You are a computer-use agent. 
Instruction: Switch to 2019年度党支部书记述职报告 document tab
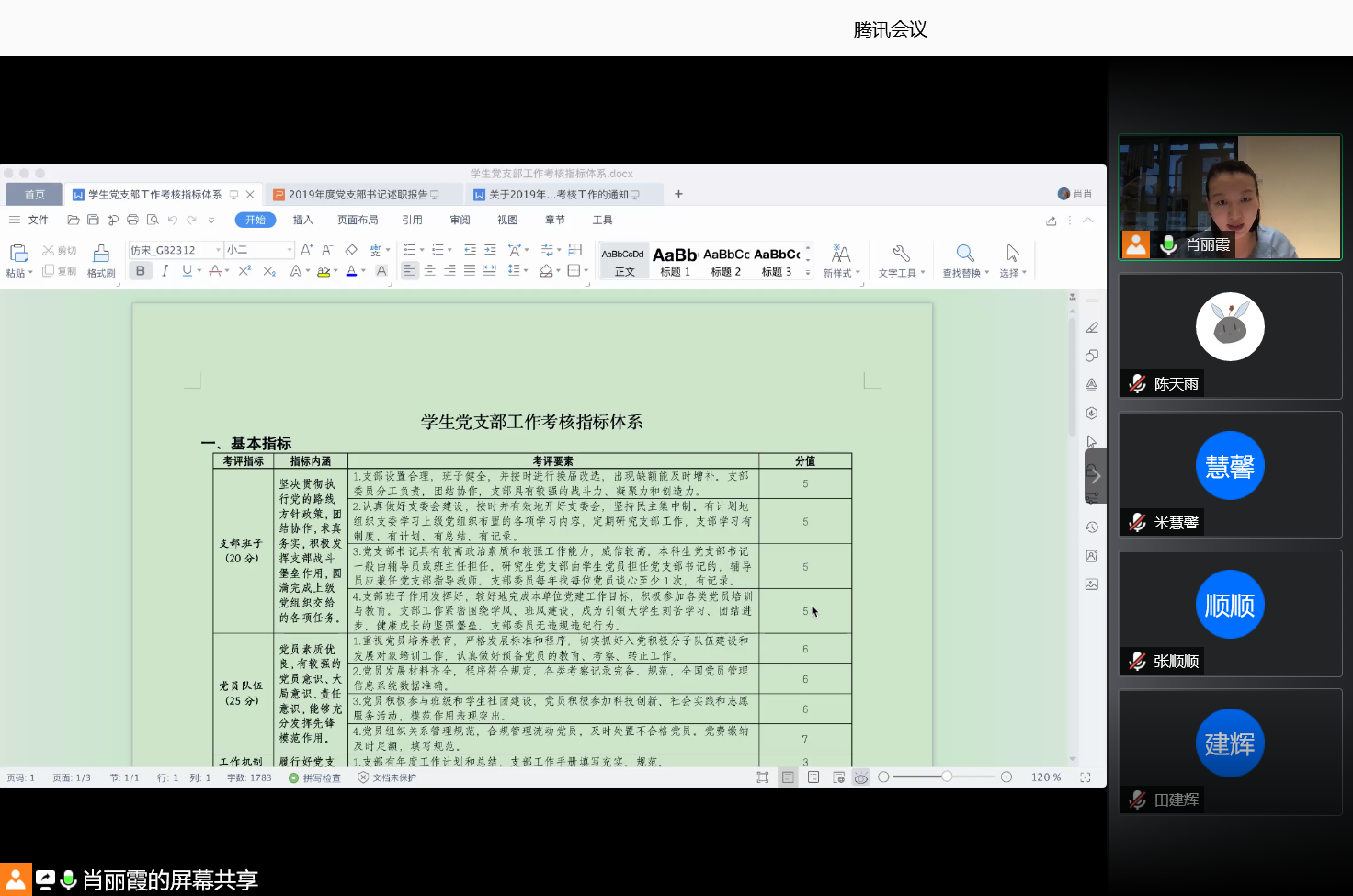(x=358, y=195)
